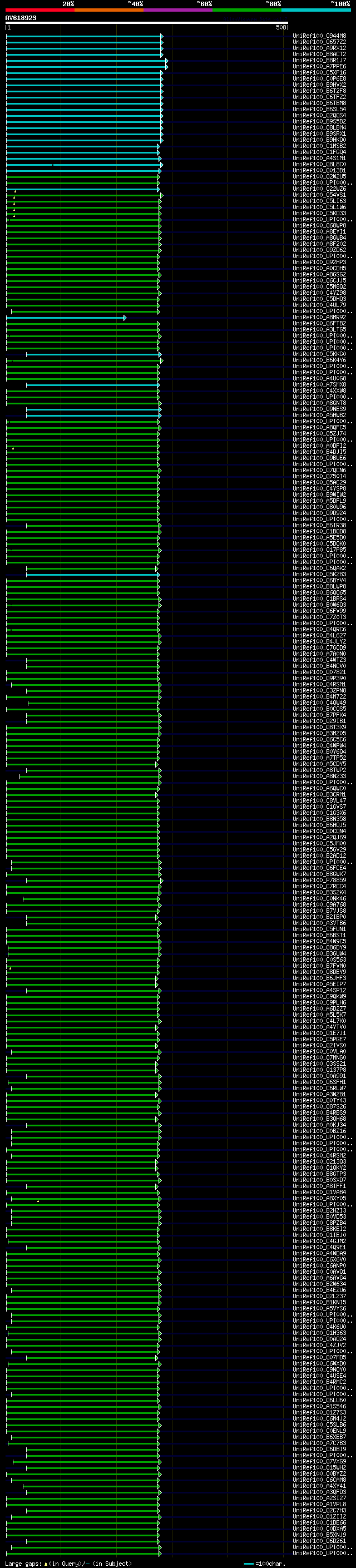Viewport: 356px width, 1568px height.
Task: Open hit UniRef100_B8R1J7
Action: tap(319, 60)
